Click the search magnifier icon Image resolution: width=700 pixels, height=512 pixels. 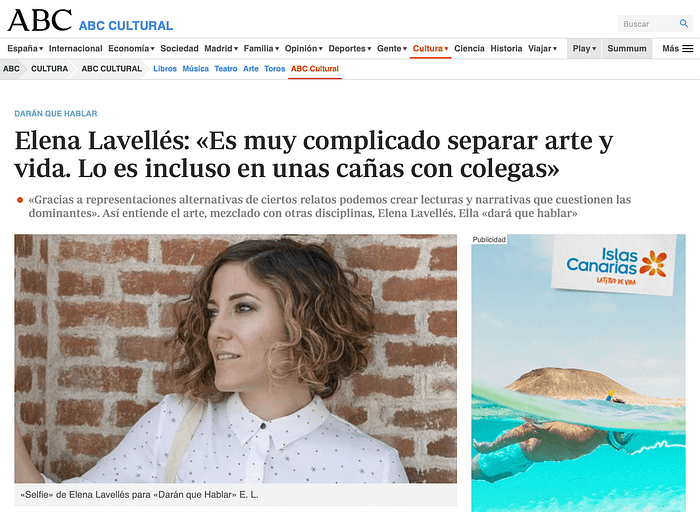point(683,23)
